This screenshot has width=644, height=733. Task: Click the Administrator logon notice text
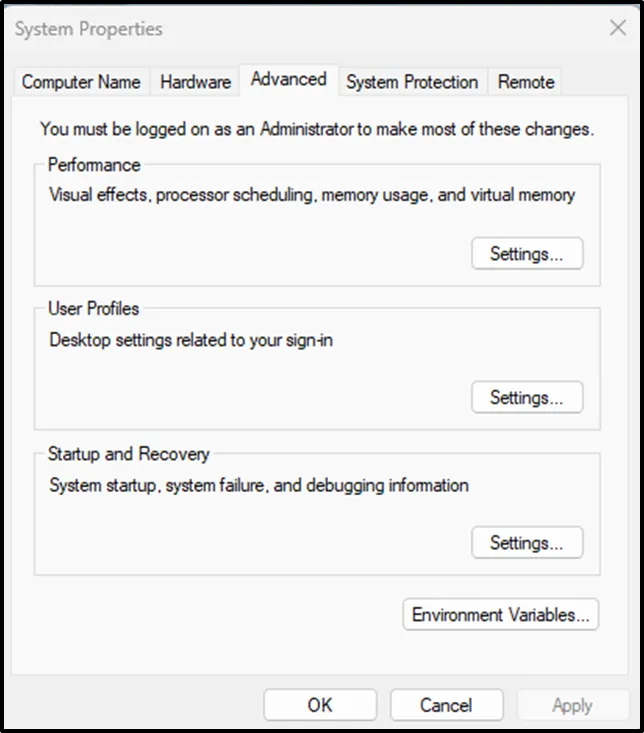[x=317, y=129]
